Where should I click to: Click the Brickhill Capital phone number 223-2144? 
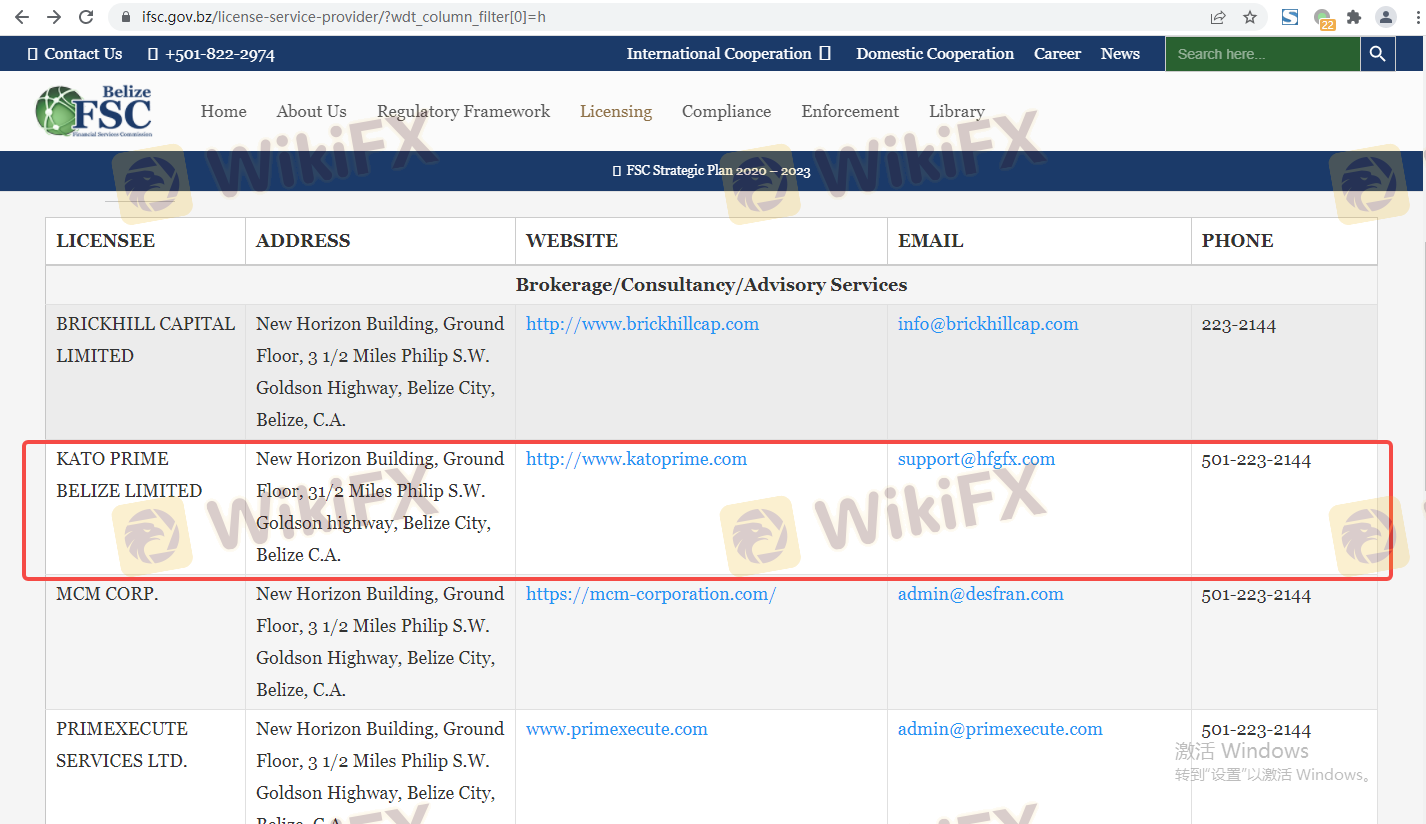click(x=1239, y=324)
